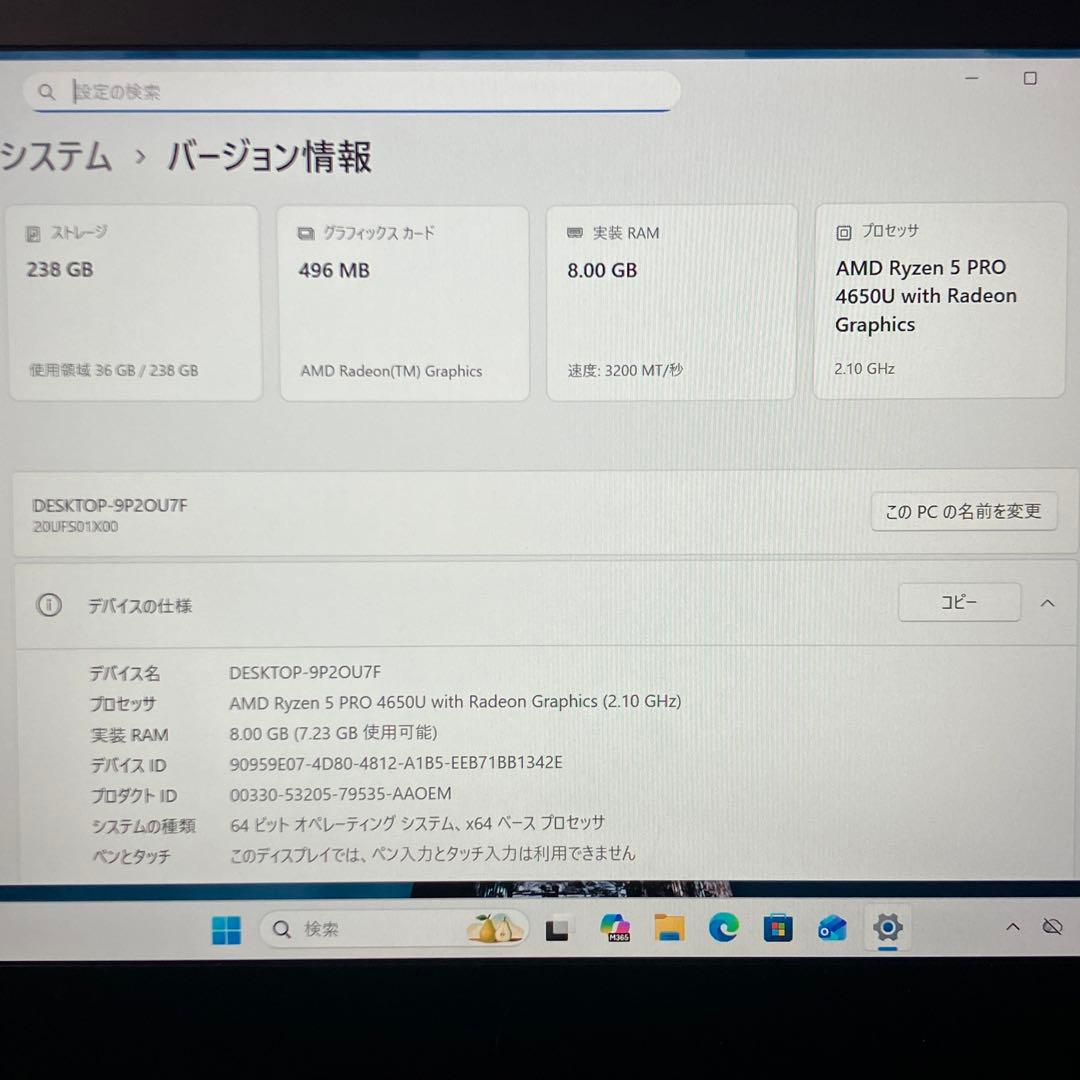Click the Windows Start button
This screenshot has width=1080, height=1080.
226,929
